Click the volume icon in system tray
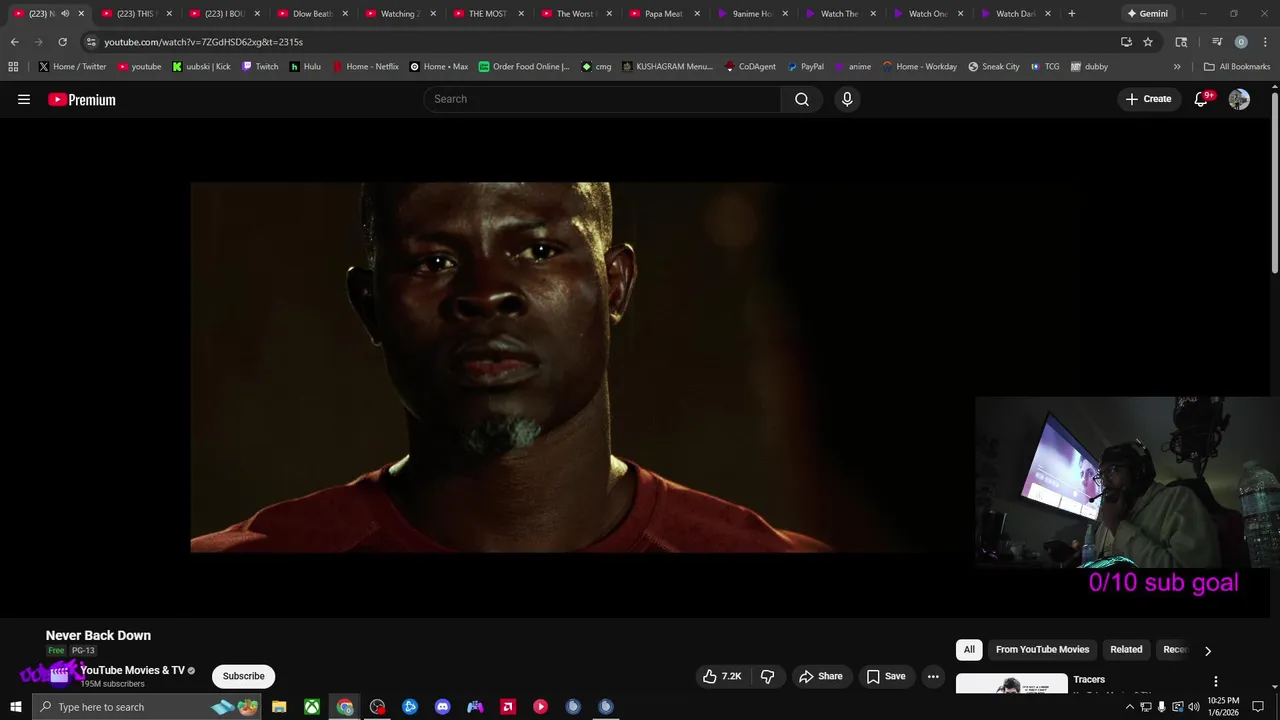The height and width of the screenshot is (720, 1280). click(1193, 707)
